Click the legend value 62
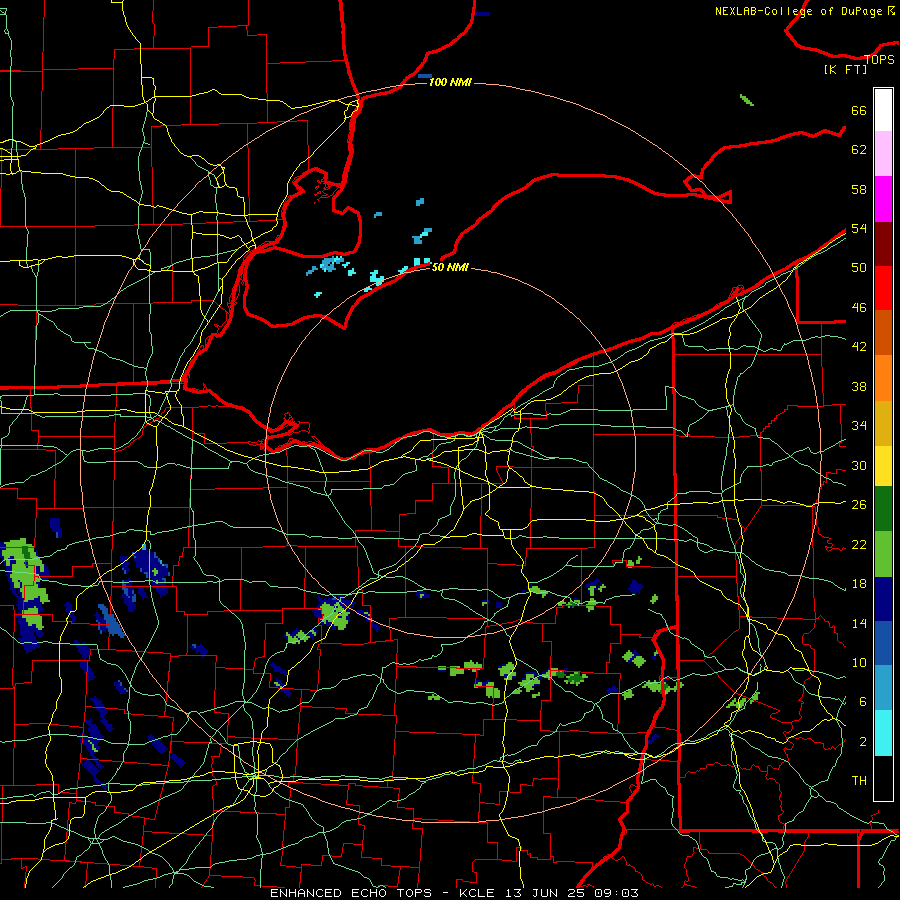Screen dimensions: 900x900 (859, 150)
